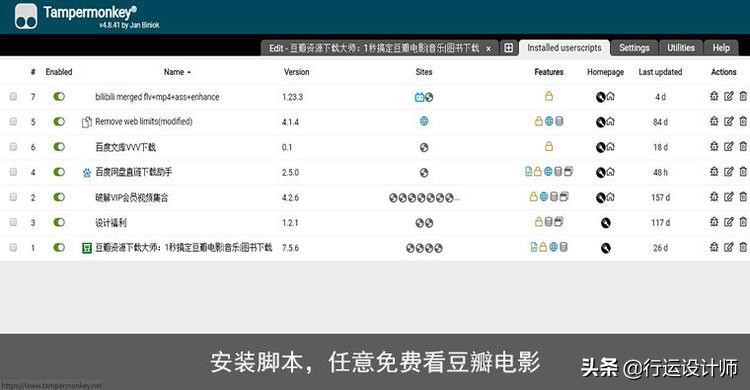Disable the 设计福利 script toggle

pos(59,222)
